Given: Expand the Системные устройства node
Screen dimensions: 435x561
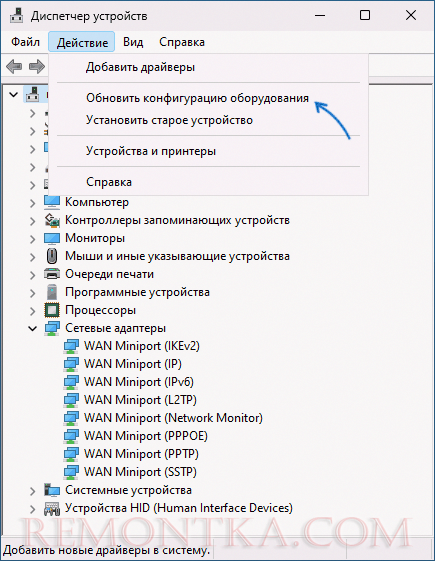Looking at the screenshot, I should coord(33,491).
